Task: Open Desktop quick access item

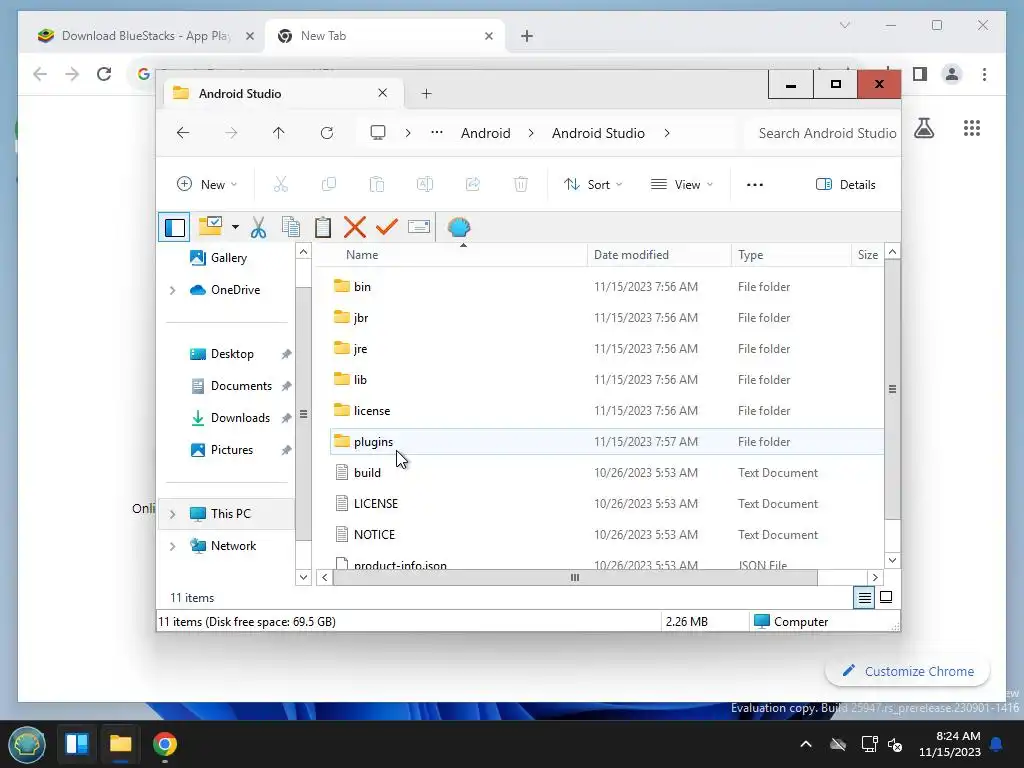Action: tap(222, 354)
